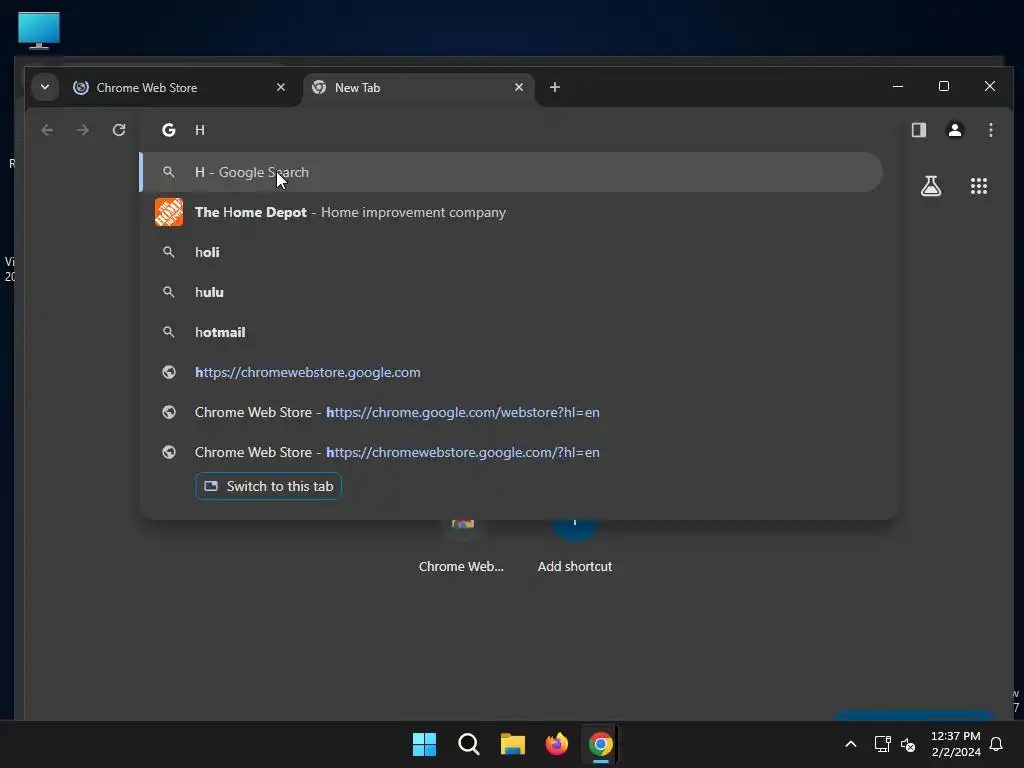
Task: Open network status tray icon
Action: 882,744
